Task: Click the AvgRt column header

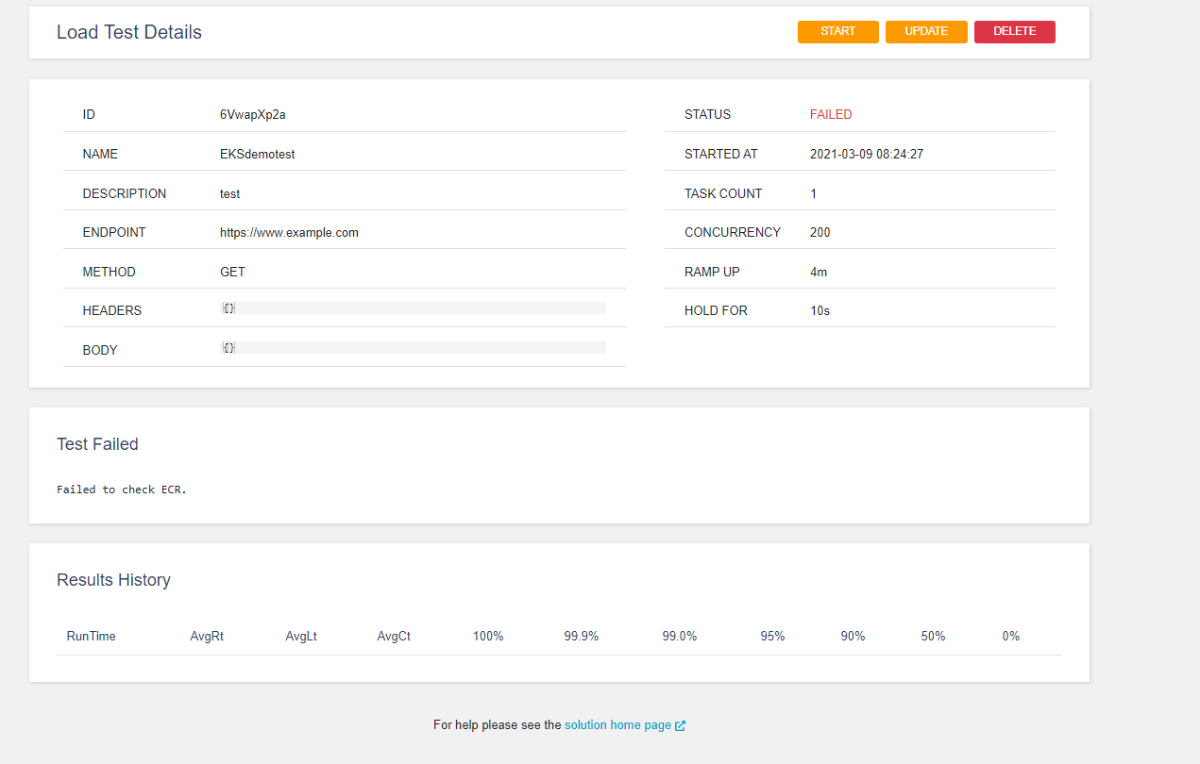Action: coord(207,636)
